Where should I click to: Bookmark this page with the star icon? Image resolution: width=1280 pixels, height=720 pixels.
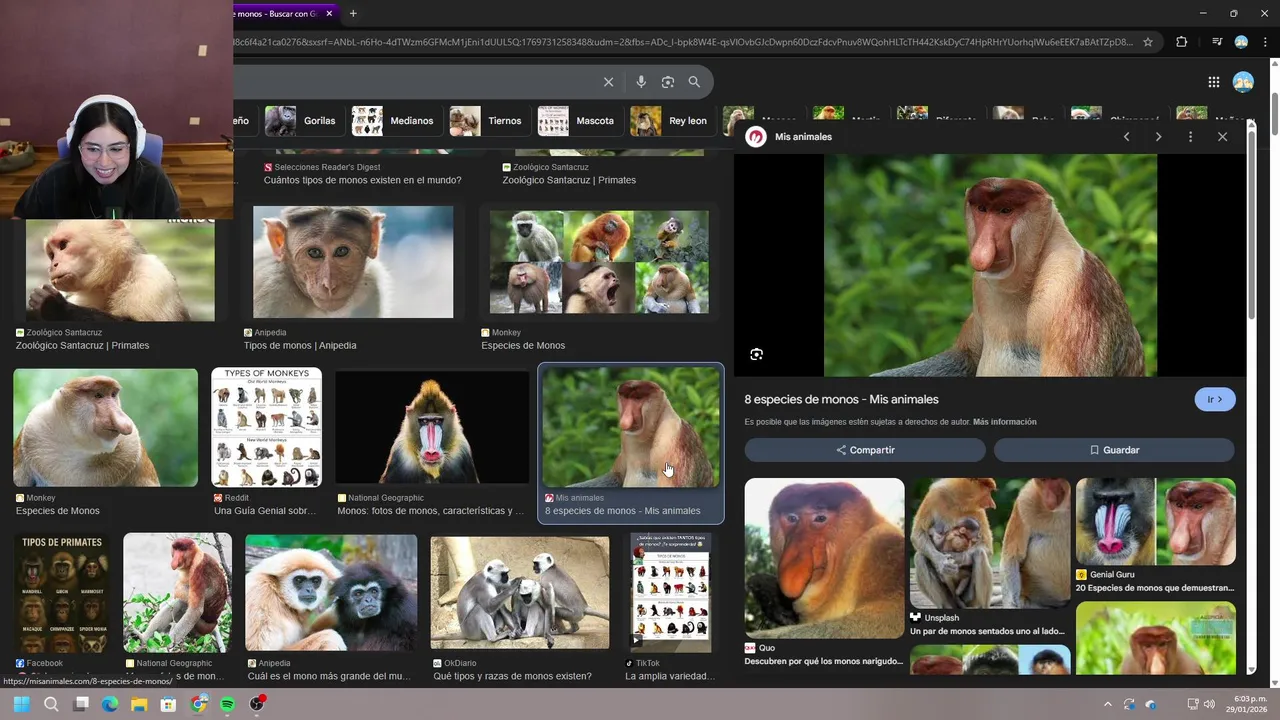(1148, 42)
